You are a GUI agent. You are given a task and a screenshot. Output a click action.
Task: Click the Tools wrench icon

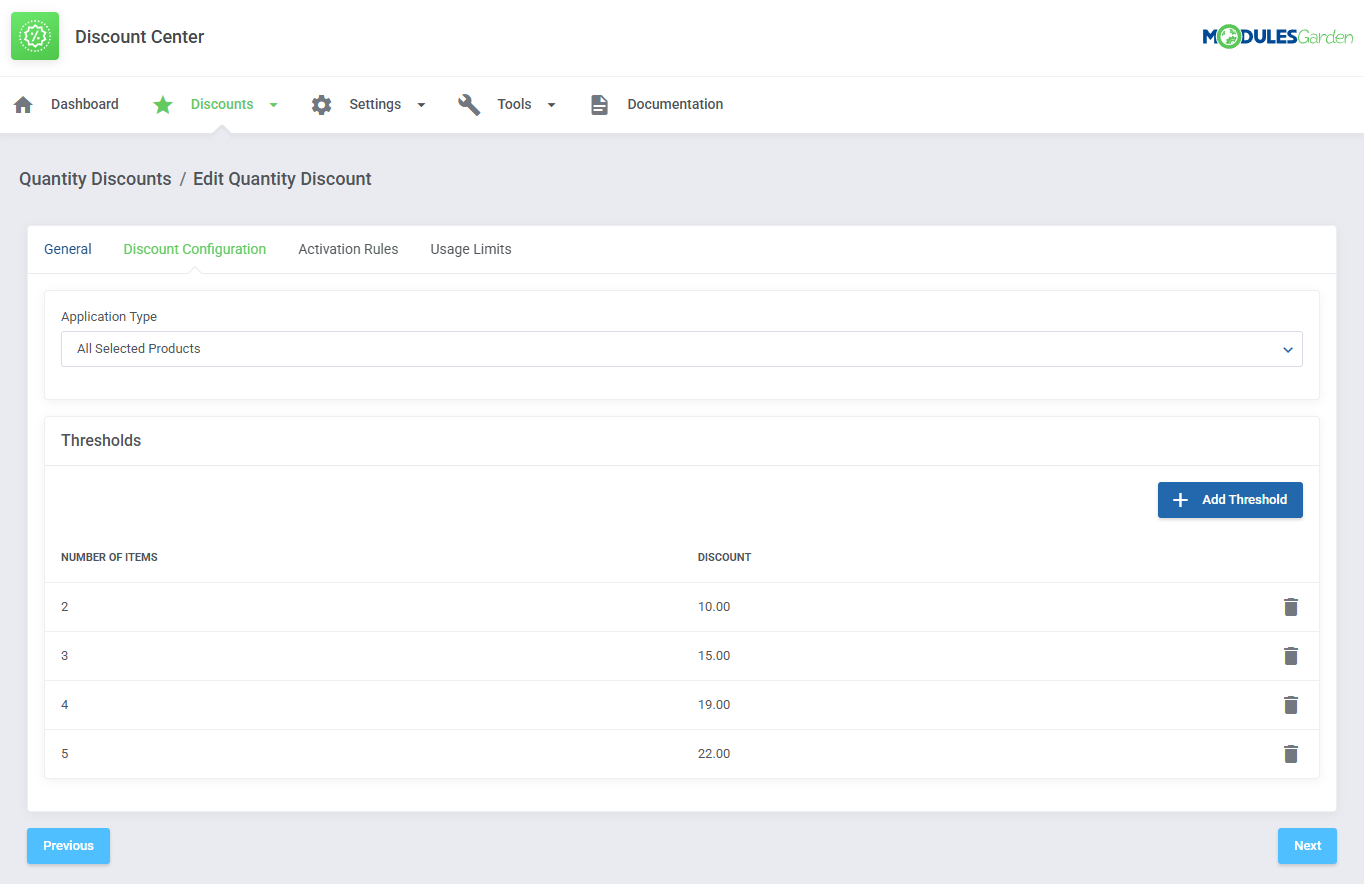[x=469, y=105]
